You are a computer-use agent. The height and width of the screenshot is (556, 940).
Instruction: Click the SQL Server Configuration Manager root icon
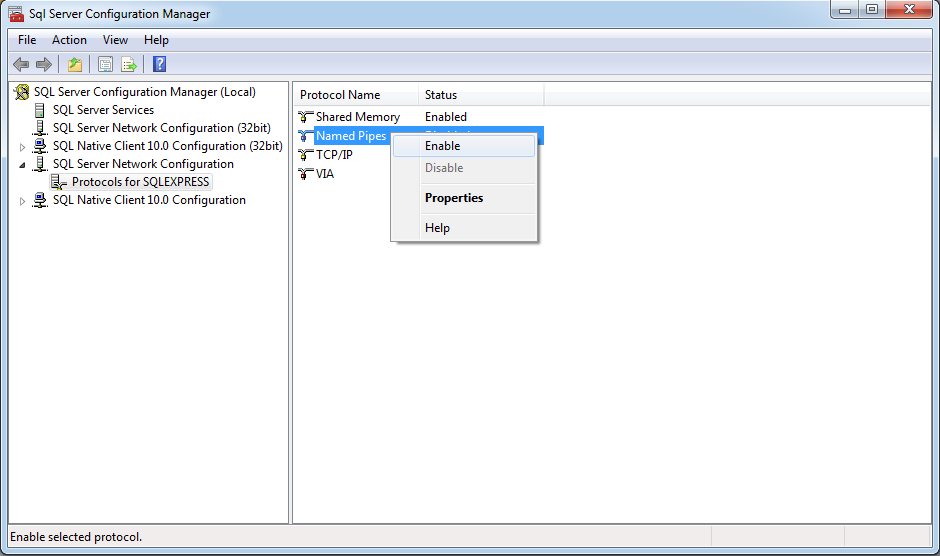point(22,92)
